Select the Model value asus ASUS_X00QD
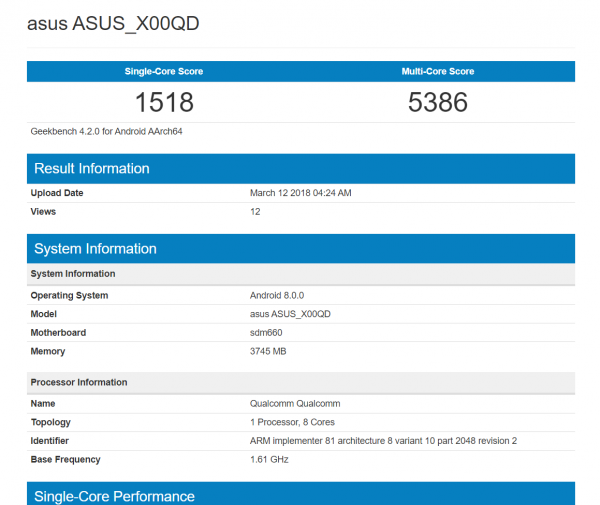Viewport: 600px width, 505px height. coord(290,314)
